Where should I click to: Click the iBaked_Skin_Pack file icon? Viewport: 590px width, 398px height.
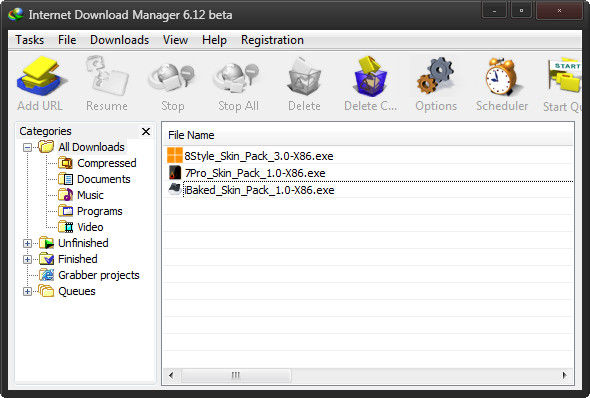(x=175, y=189)
